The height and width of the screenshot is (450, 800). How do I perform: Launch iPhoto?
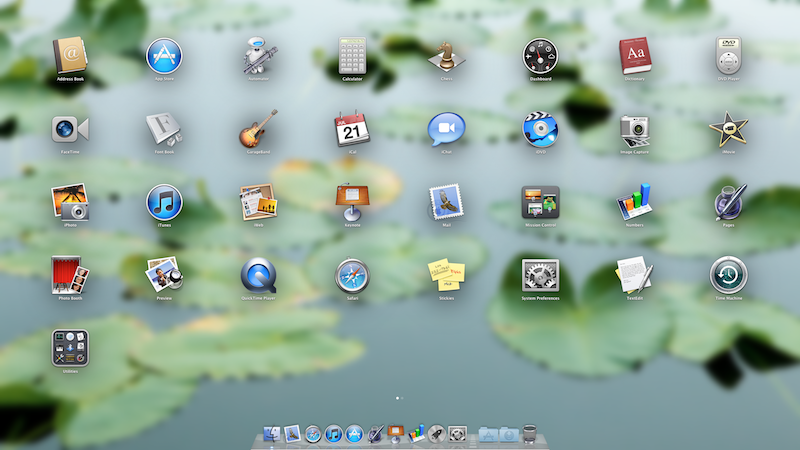tap(70, 202)
